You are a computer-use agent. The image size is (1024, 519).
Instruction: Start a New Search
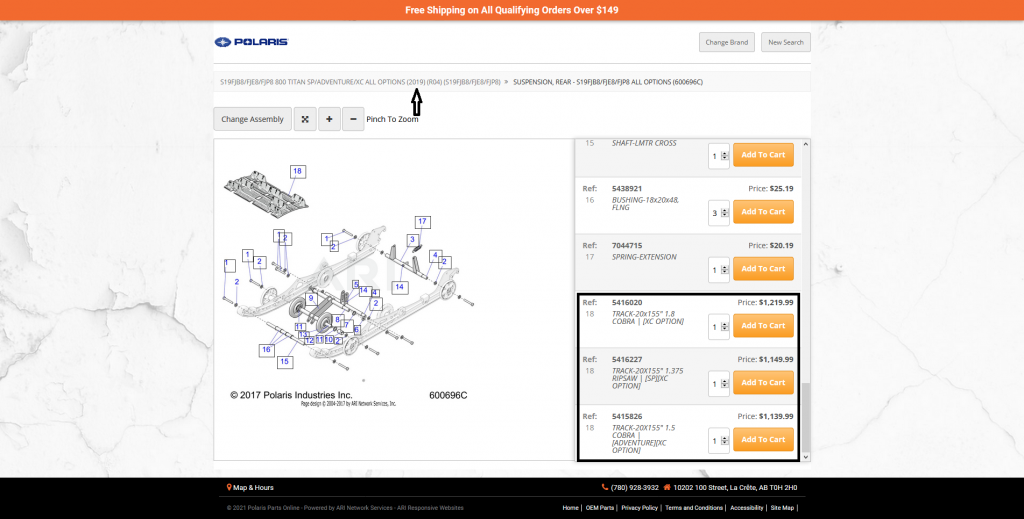tap(785, 42)
